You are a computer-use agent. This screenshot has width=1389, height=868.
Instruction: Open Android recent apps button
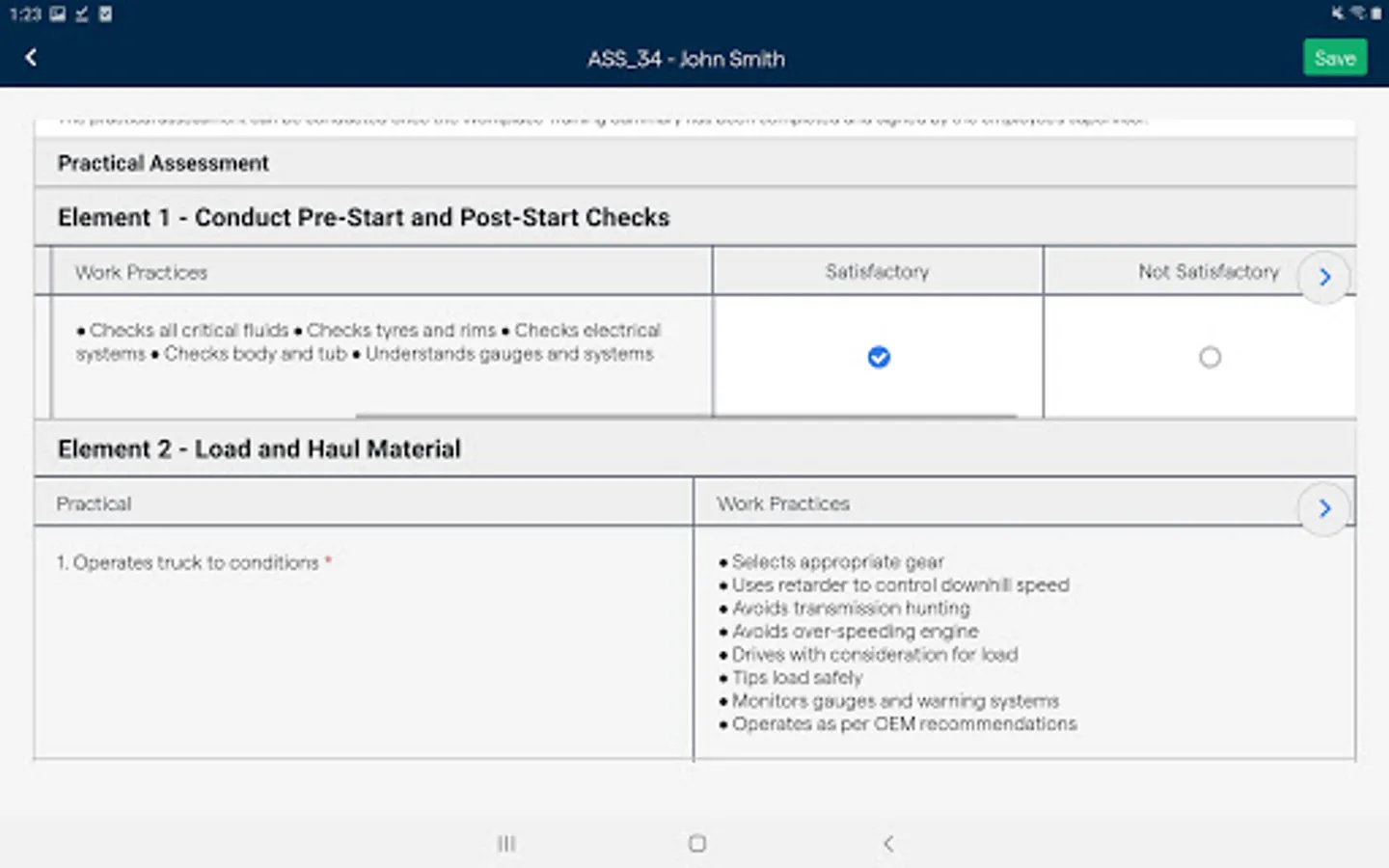506,844
